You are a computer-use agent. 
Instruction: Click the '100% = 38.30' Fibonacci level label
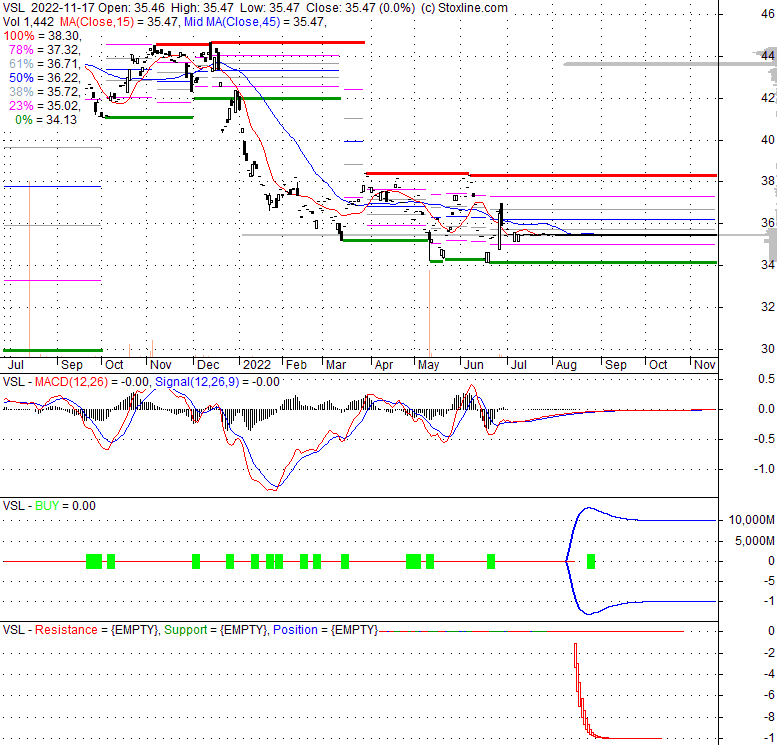[42, 36]
